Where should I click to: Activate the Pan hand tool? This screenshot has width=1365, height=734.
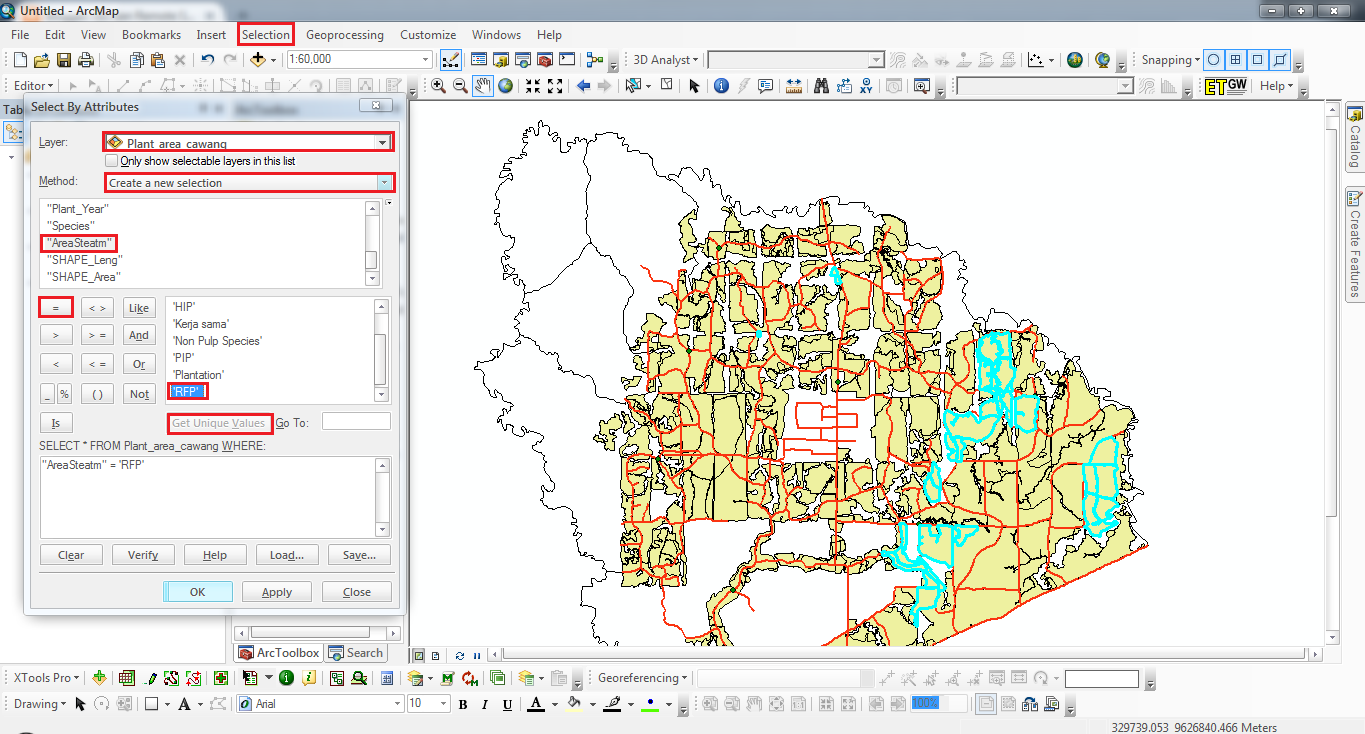(x=483, y=86)
